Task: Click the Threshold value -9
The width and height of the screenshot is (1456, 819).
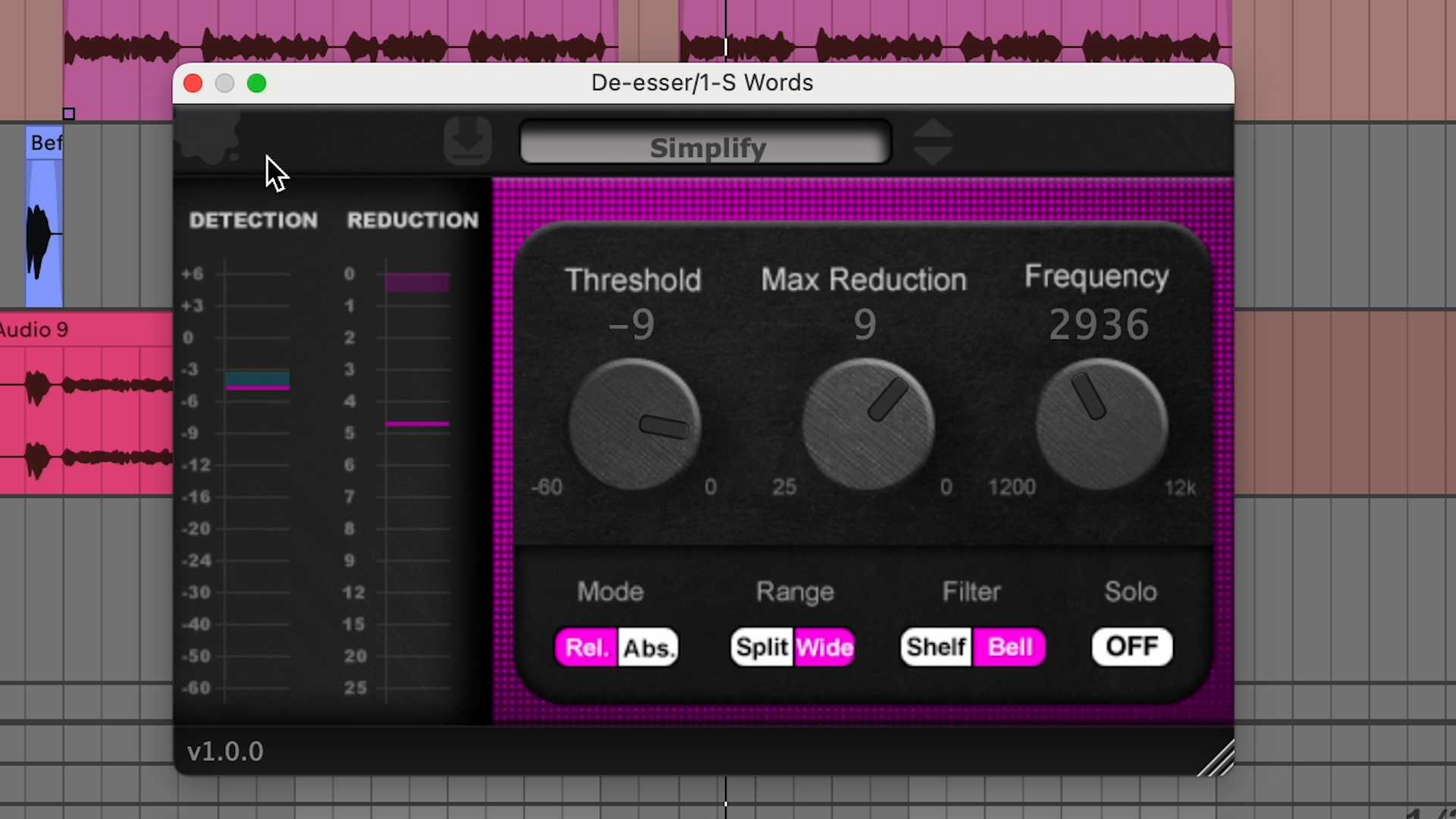Action: [x=632, y=325]
